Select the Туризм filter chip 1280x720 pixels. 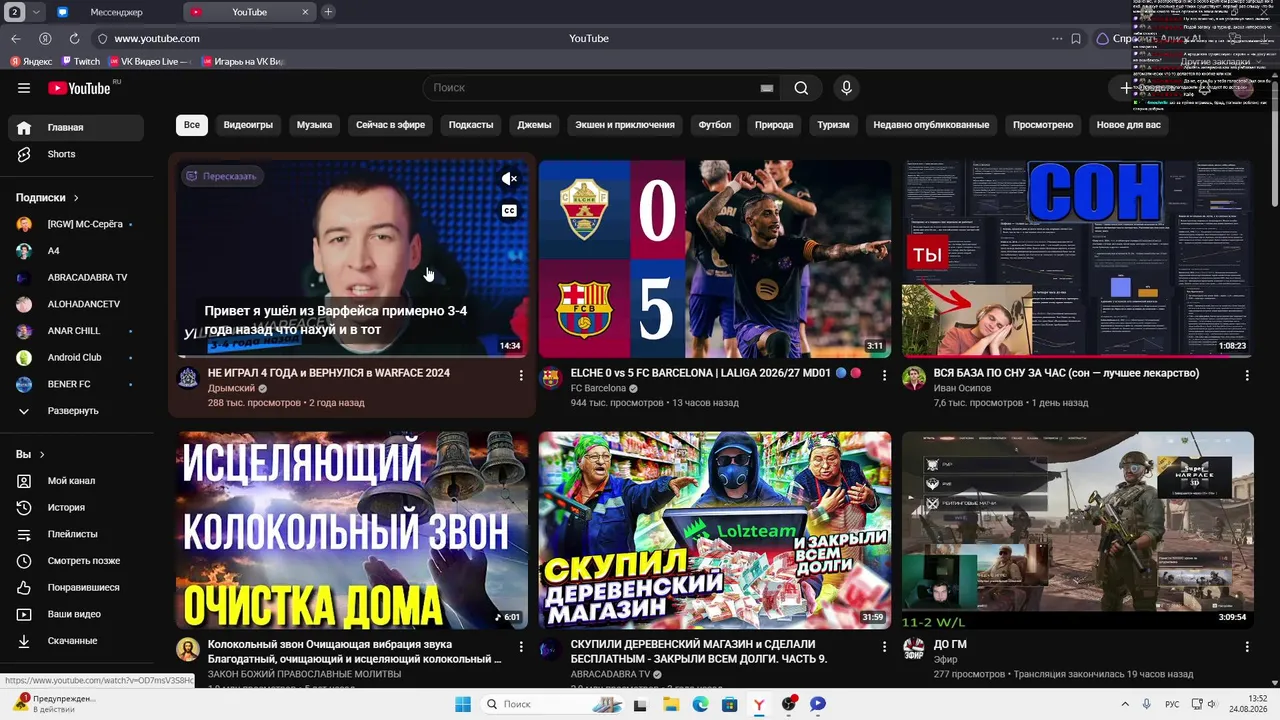coord(833,125)
